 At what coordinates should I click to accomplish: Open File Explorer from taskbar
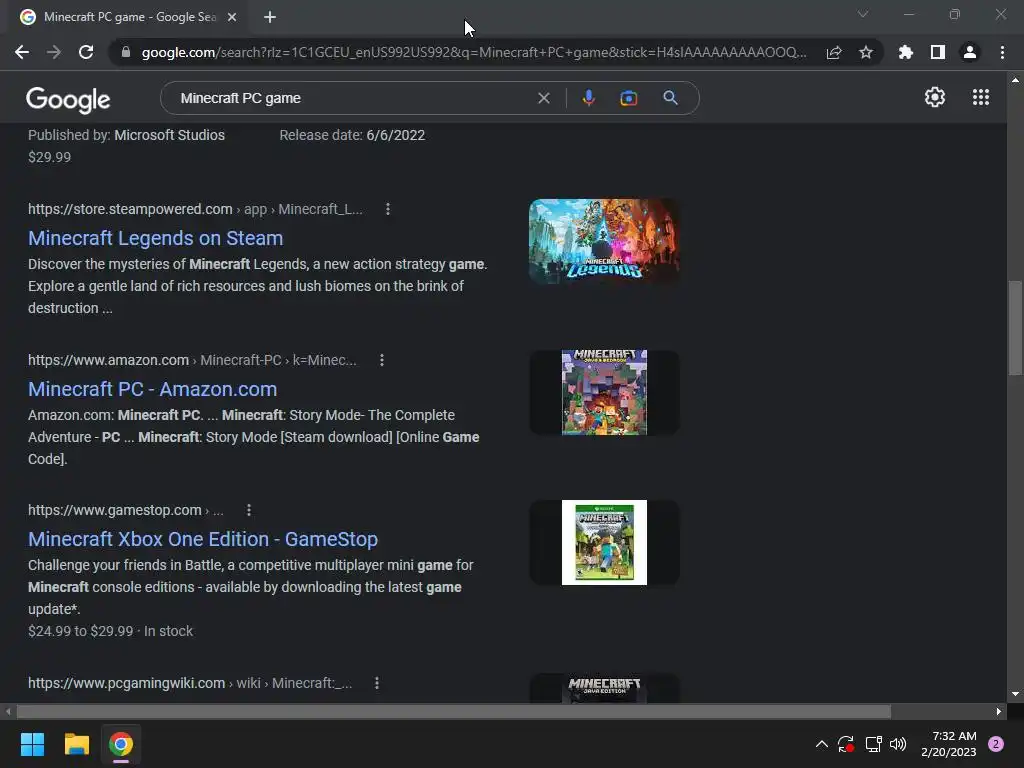click(76, 744)
